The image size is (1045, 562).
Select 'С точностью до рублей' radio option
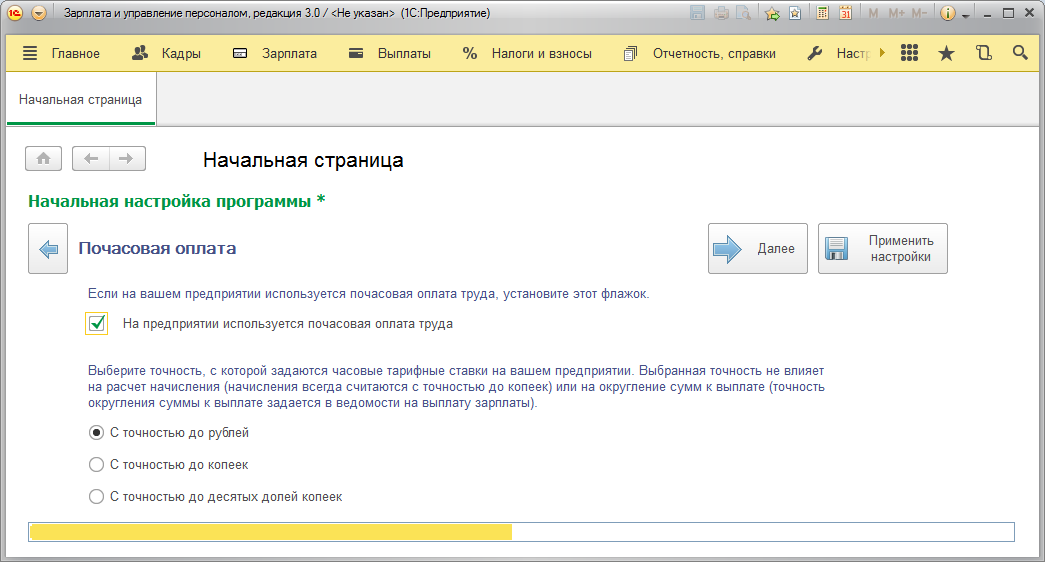(96, 433)
